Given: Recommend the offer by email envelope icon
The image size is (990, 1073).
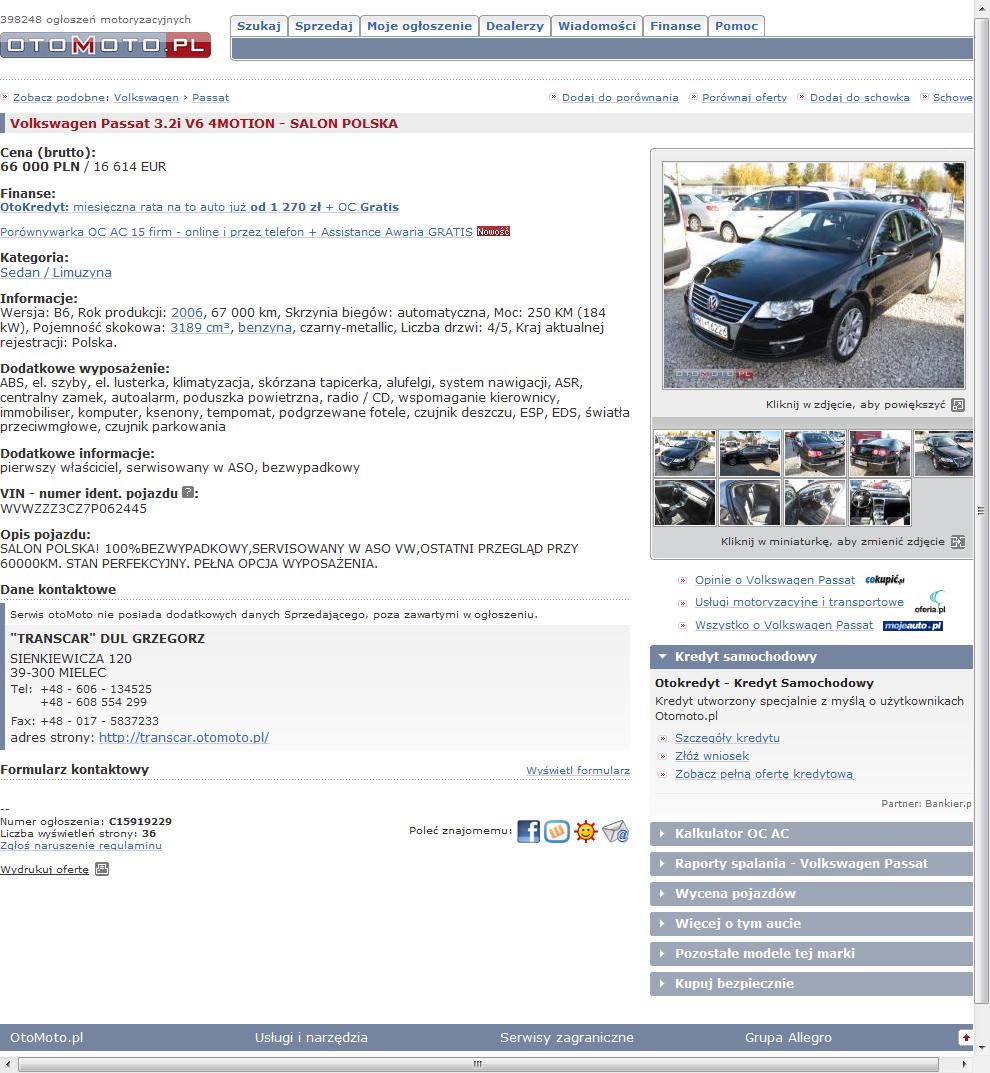Looking at the screenshot, I should pyautogui.click(x=615, y=831).
